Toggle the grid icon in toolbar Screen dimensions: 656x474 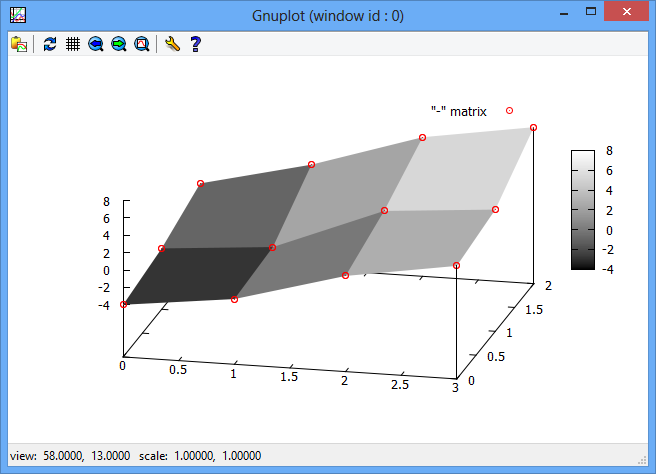[73, 44]
